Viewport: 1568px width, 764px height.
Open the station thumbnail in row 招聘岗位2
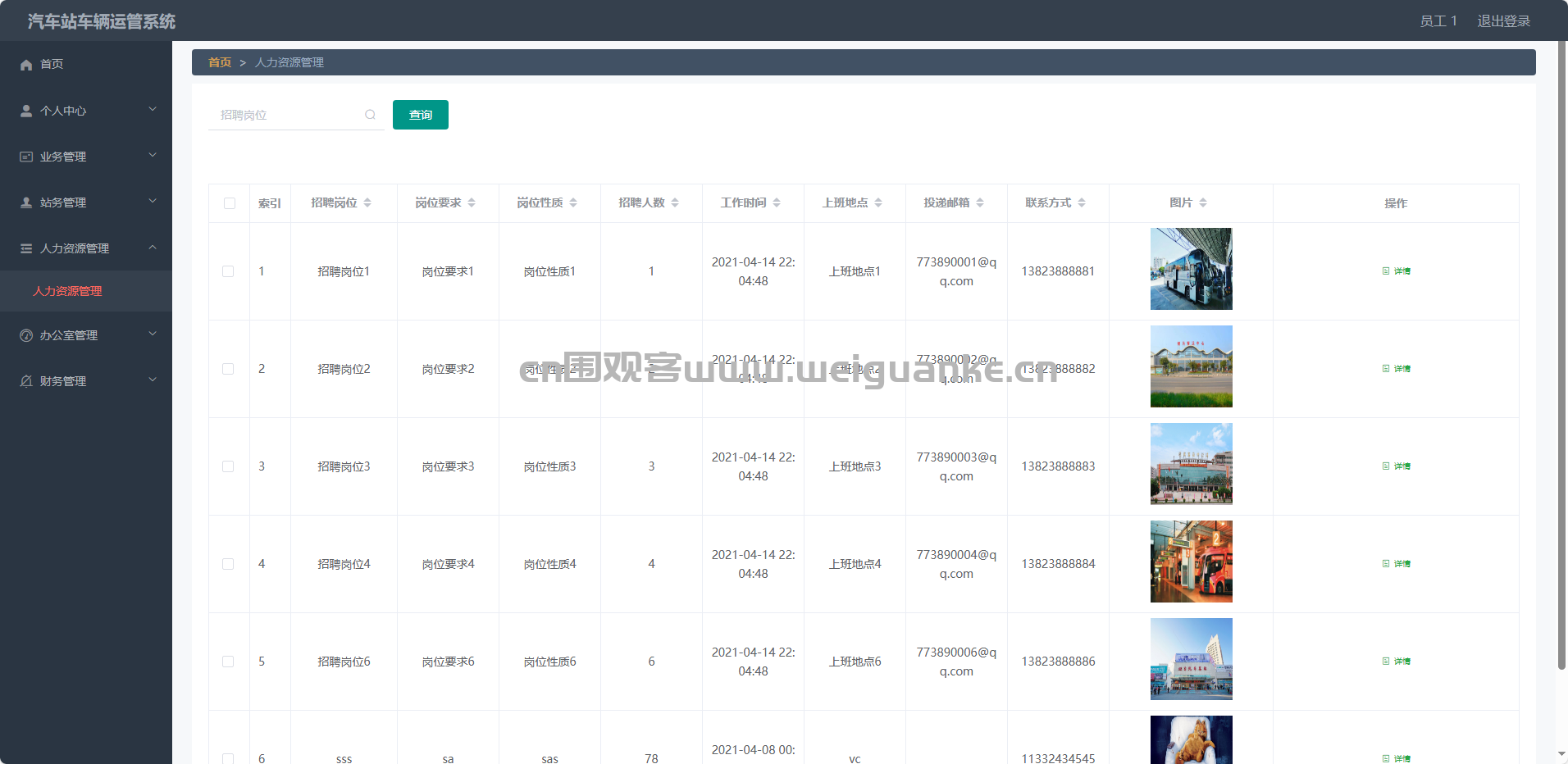[1192, 366]
